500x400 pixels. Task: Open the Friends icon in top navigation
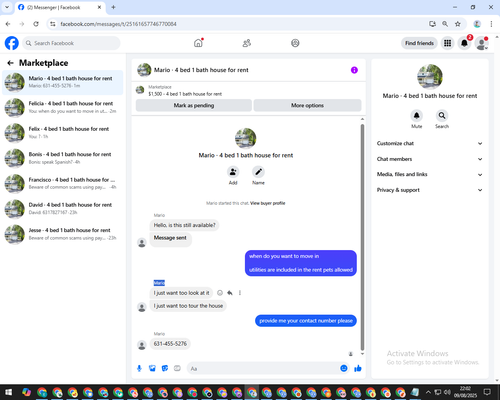coord(247,43)
